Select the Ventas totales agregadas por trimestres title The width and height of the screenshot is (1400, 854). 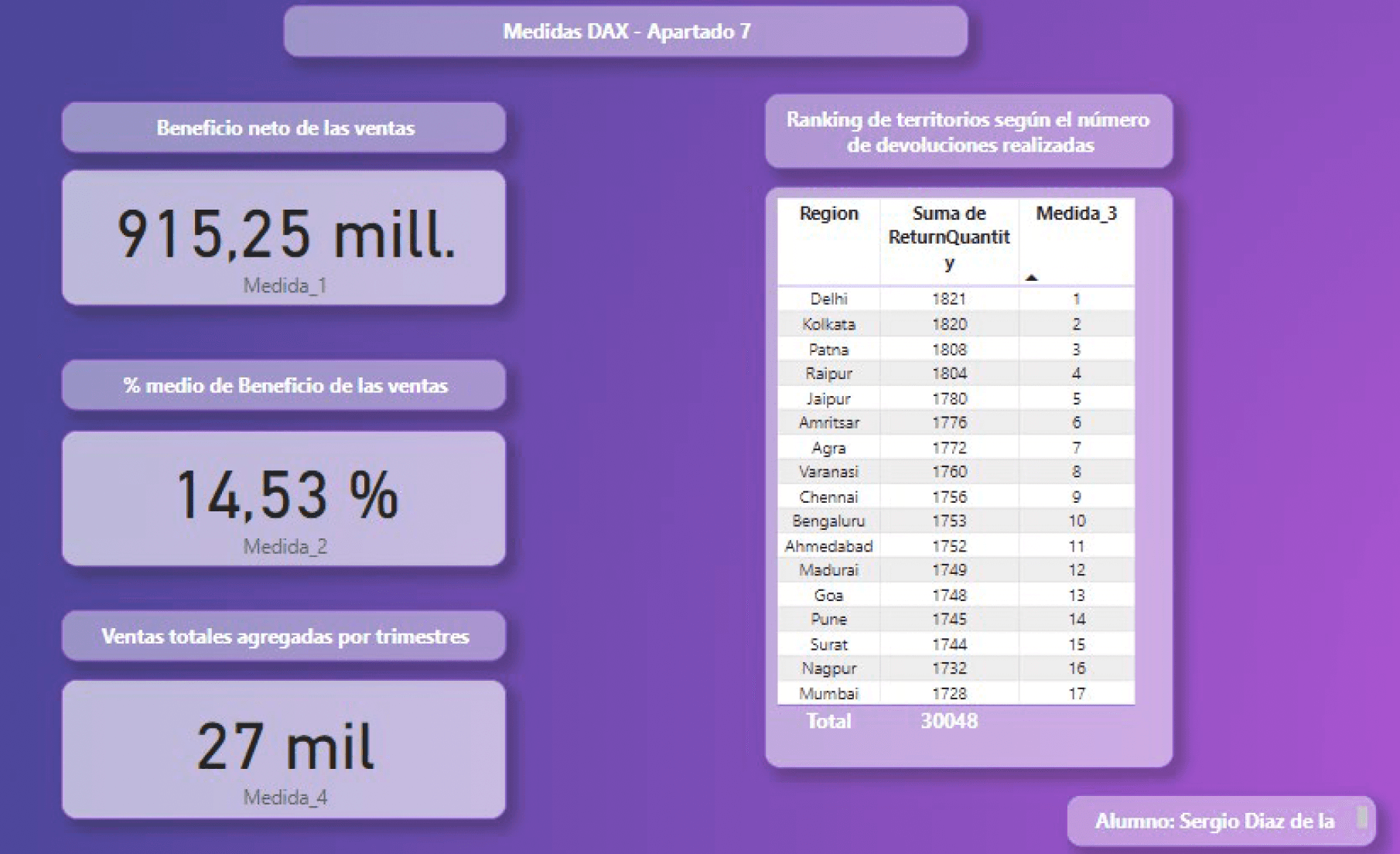click(x=284, y=636)
